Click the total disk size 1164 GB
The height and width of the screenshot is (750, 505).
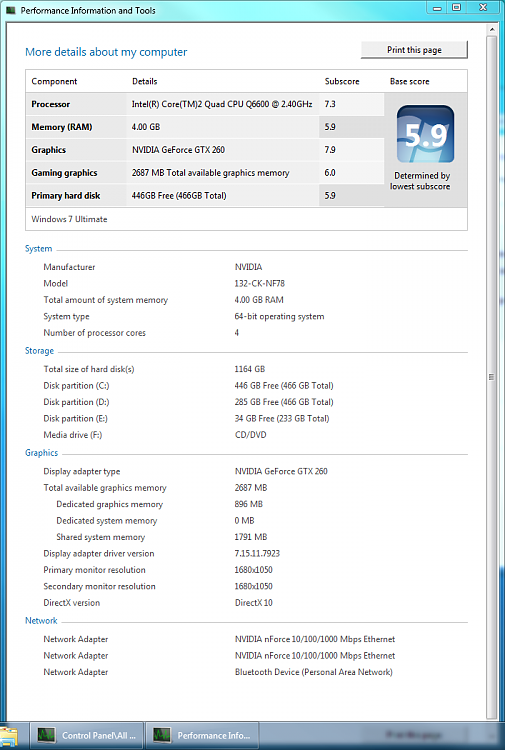[x=250, y=369]
